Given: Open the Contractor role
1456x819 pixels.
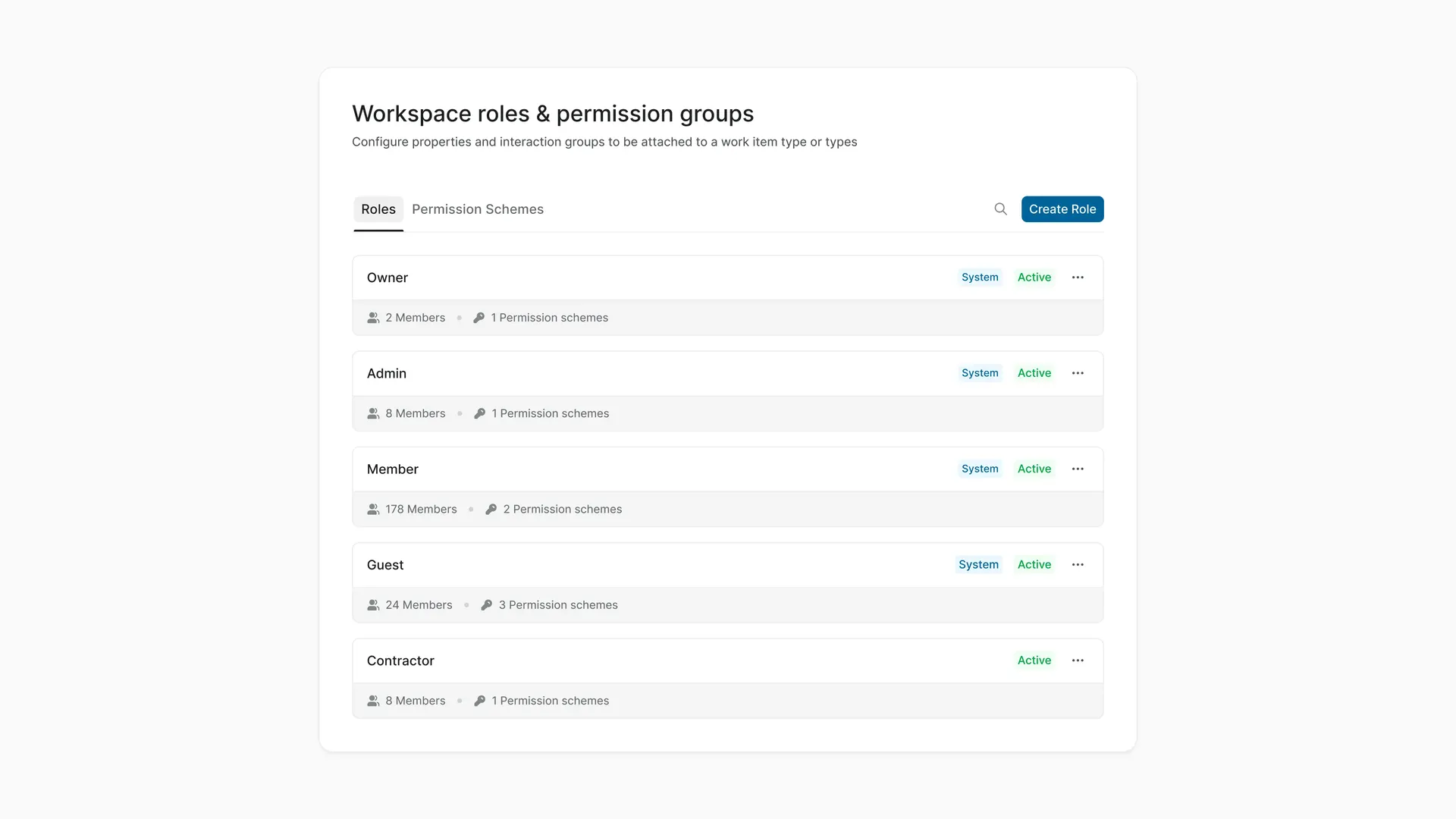Looking at the screenshot, I should 400,661.
